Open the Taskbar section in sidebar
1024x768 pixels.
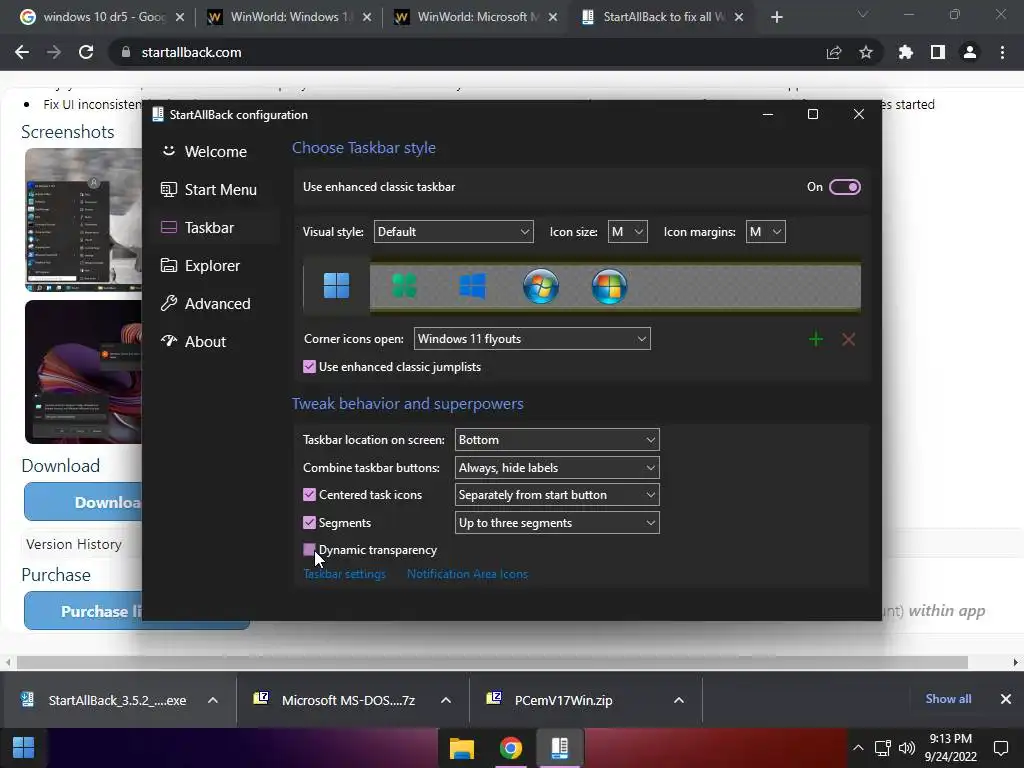[x=215, y=227]
